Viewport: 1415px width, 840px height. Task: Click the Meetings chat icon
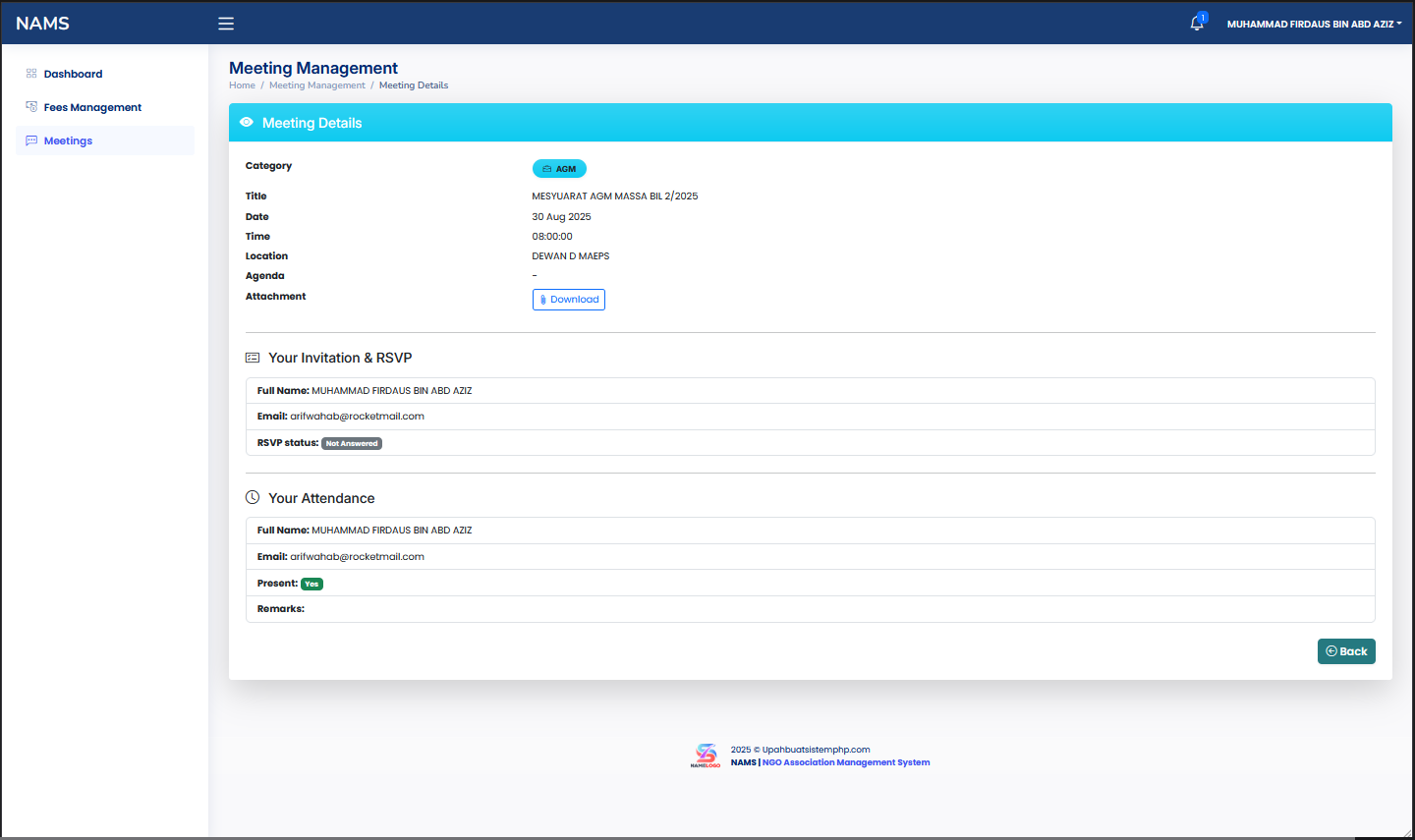pos(31,140)
